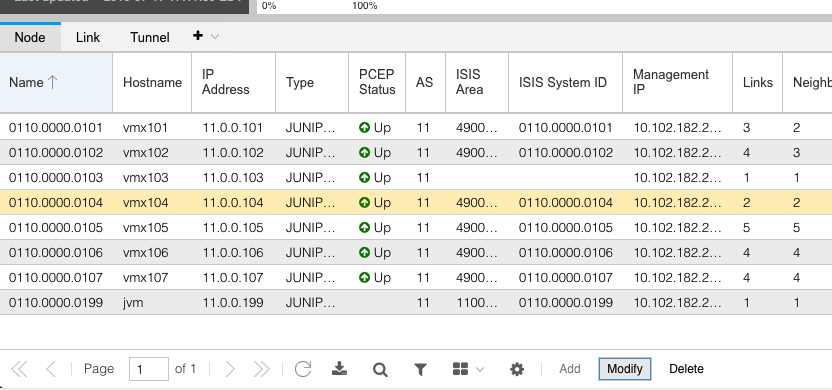
Task: Click hostname jvm cell
Action: pyautogui.click(x=152, y=302)
